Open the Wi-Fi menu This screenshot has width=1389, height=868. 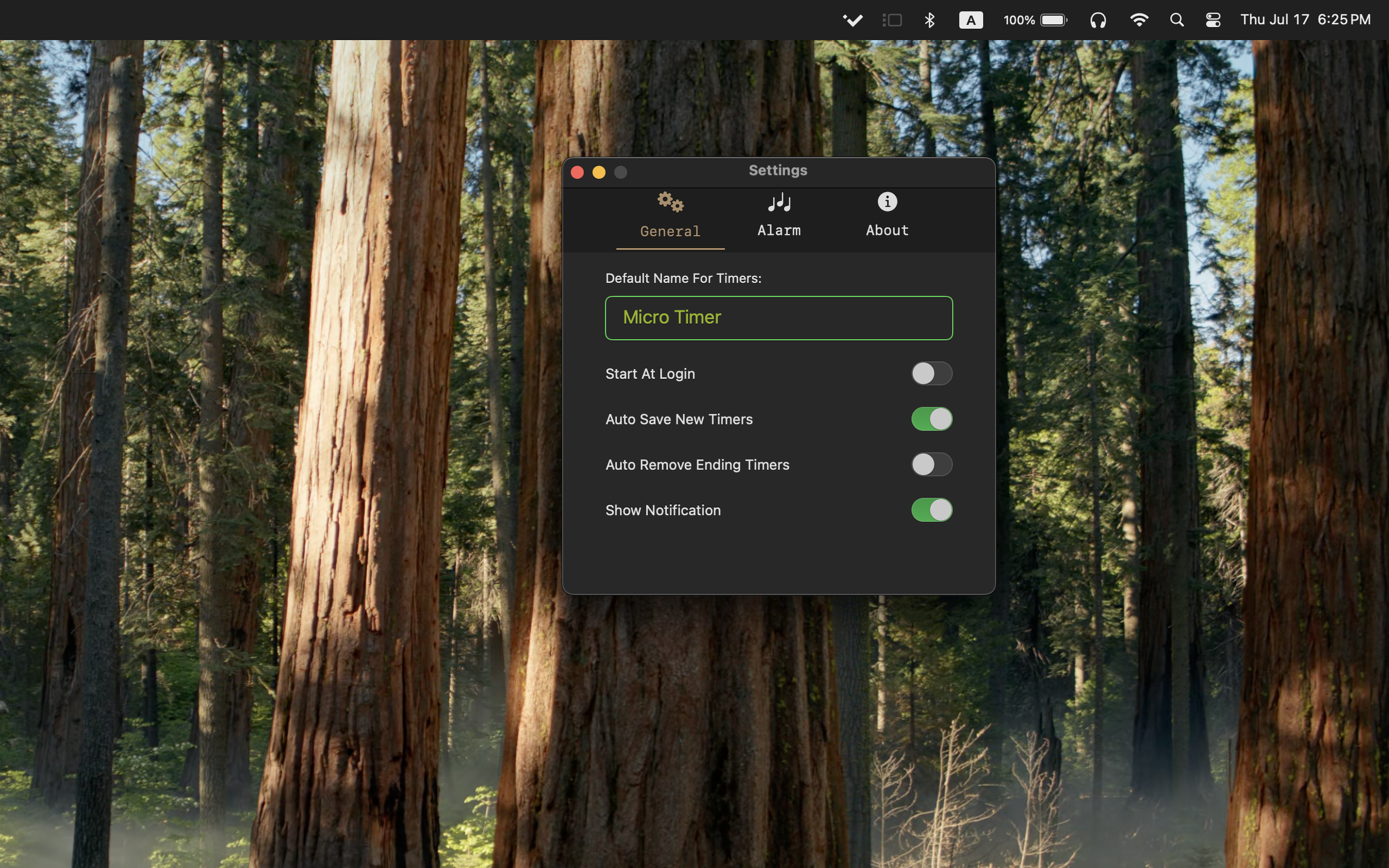1139,20
